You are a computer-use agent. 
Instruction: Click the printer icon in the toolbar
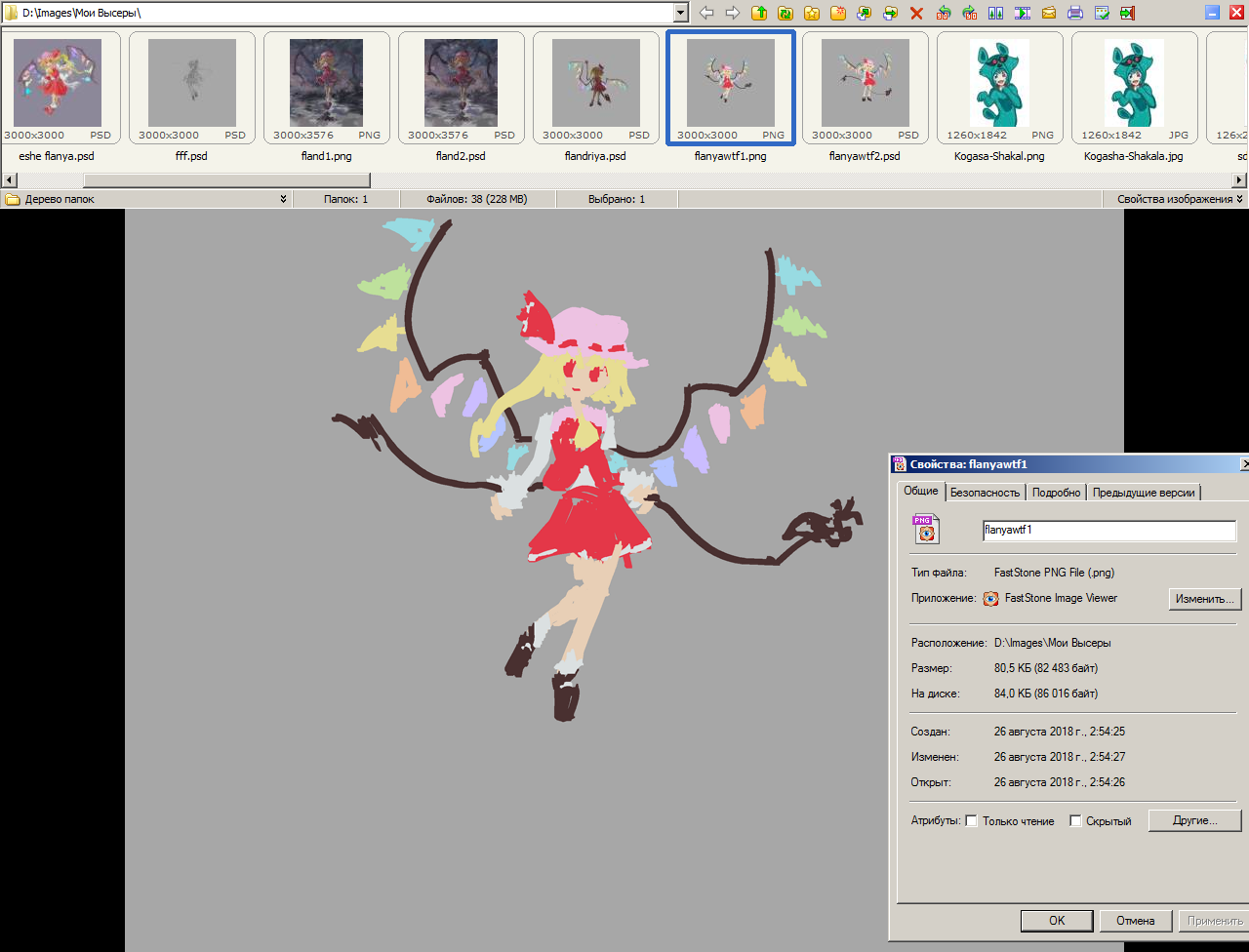click(x=1075, y=13)
